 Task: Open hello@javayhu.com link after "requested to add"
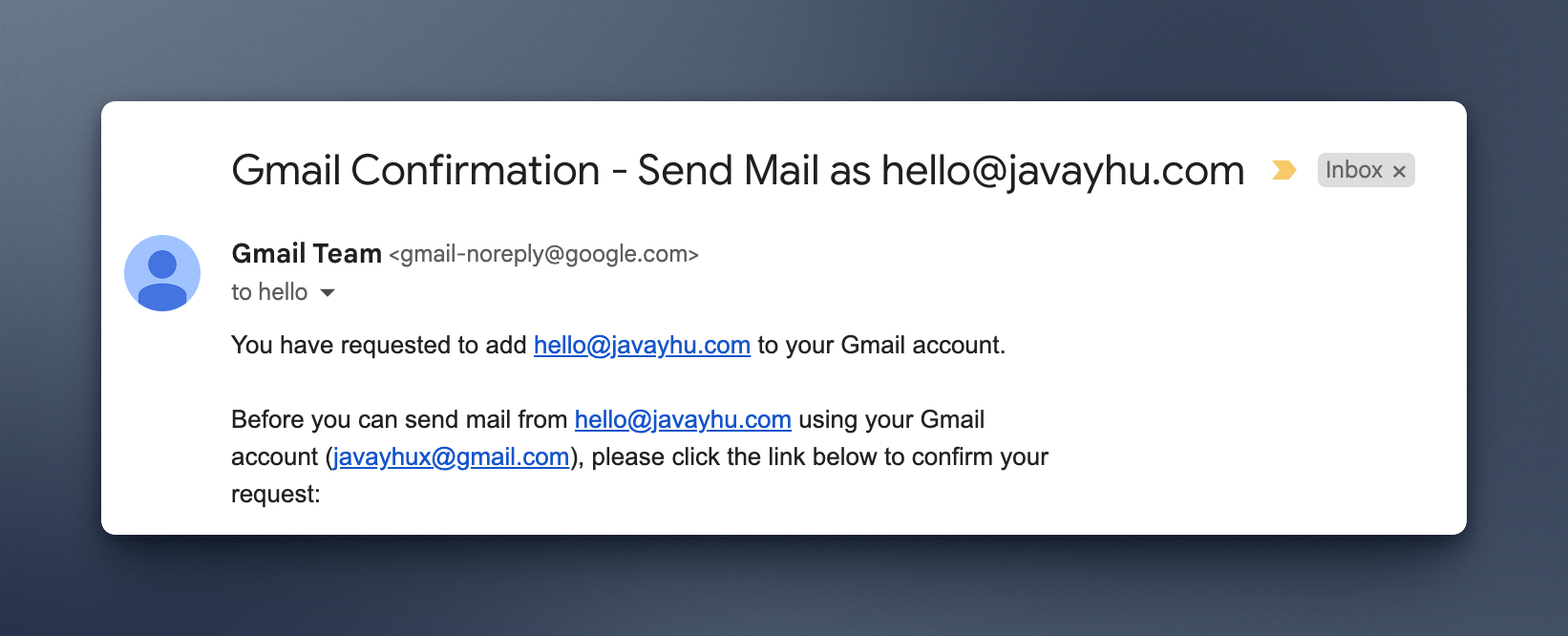coord(642,345)
